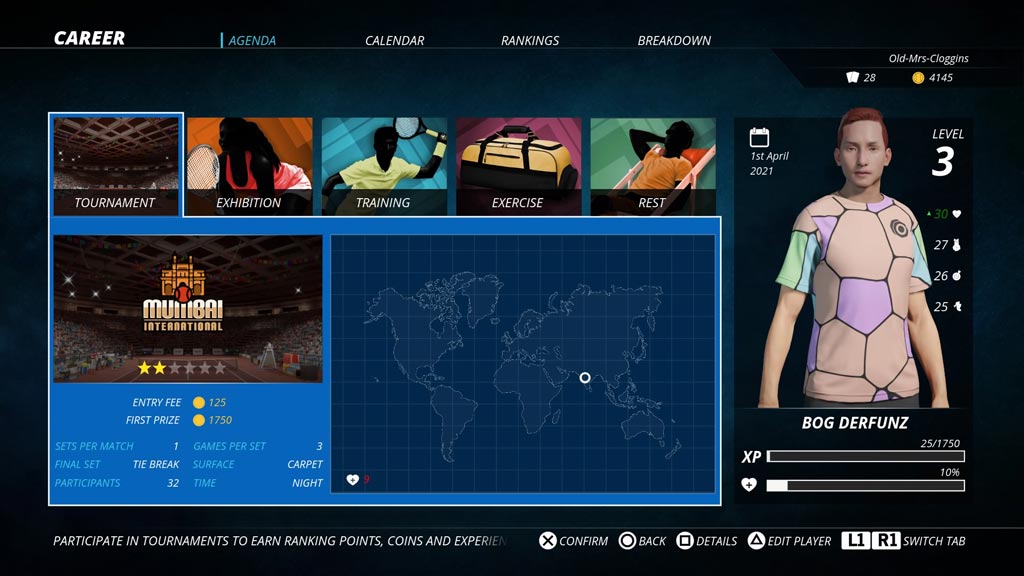Viewport: 1024px width, 576px height.
Task: Click the square Details button icon
Action: [x=684, y=541]
